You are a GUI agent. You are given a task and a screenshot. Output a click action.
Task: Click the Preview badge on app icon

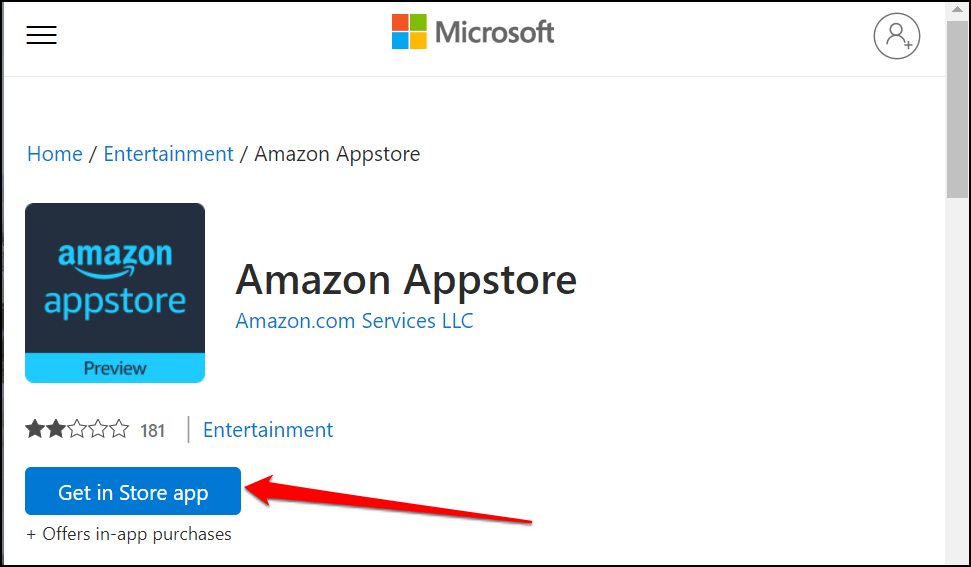(115, 368)
